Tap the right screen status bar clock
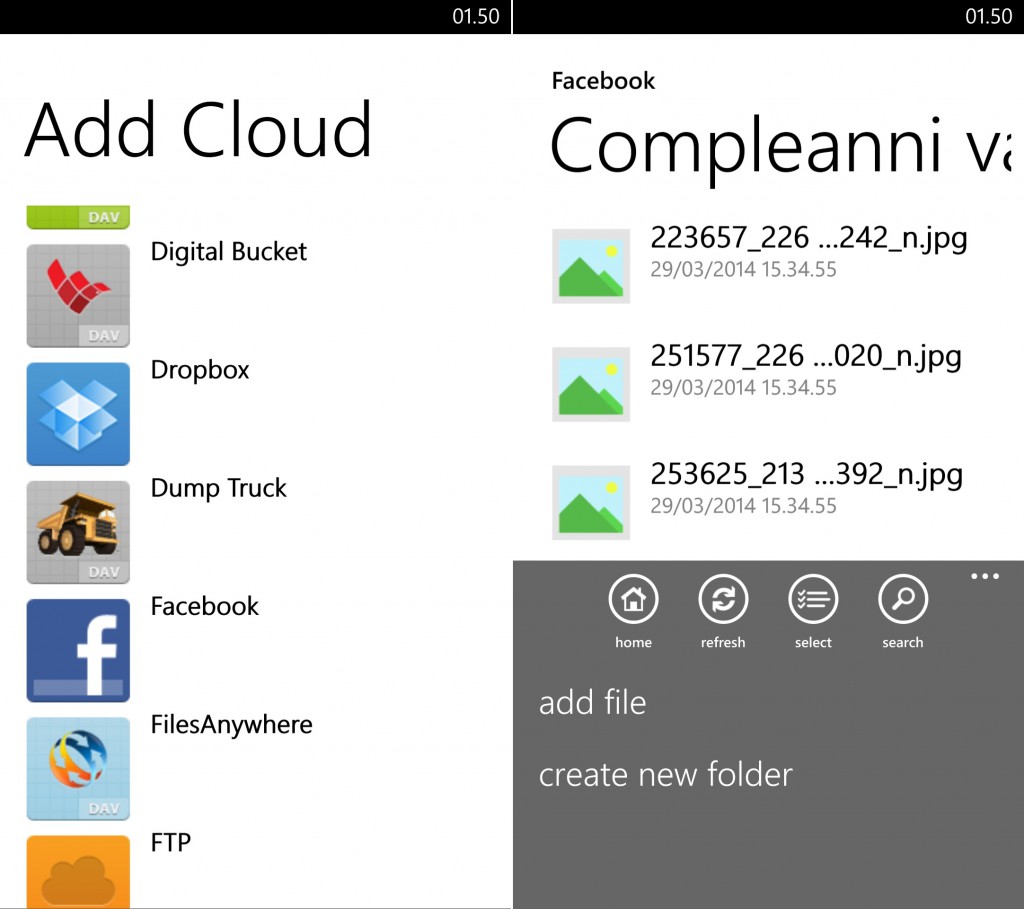The width and height of the screenshot is (1024, 909). [989, 16]
